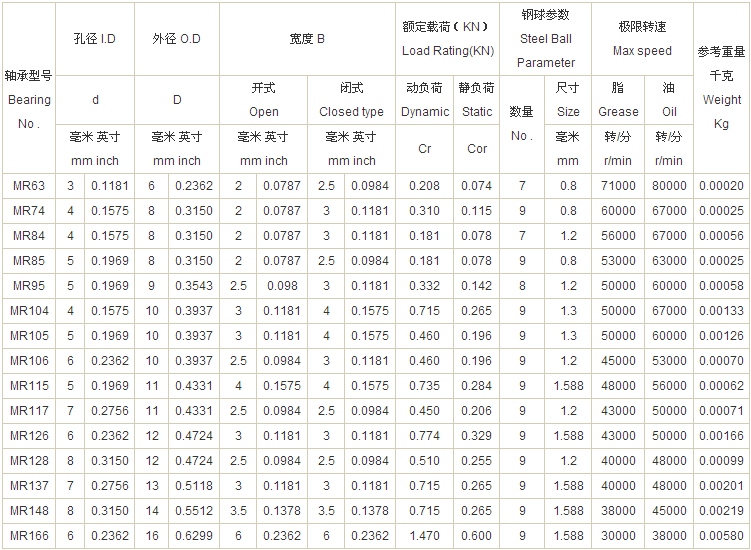Select the MR63 bearing model cell
The width and height of the screenshot is (751, 550).
29,186
